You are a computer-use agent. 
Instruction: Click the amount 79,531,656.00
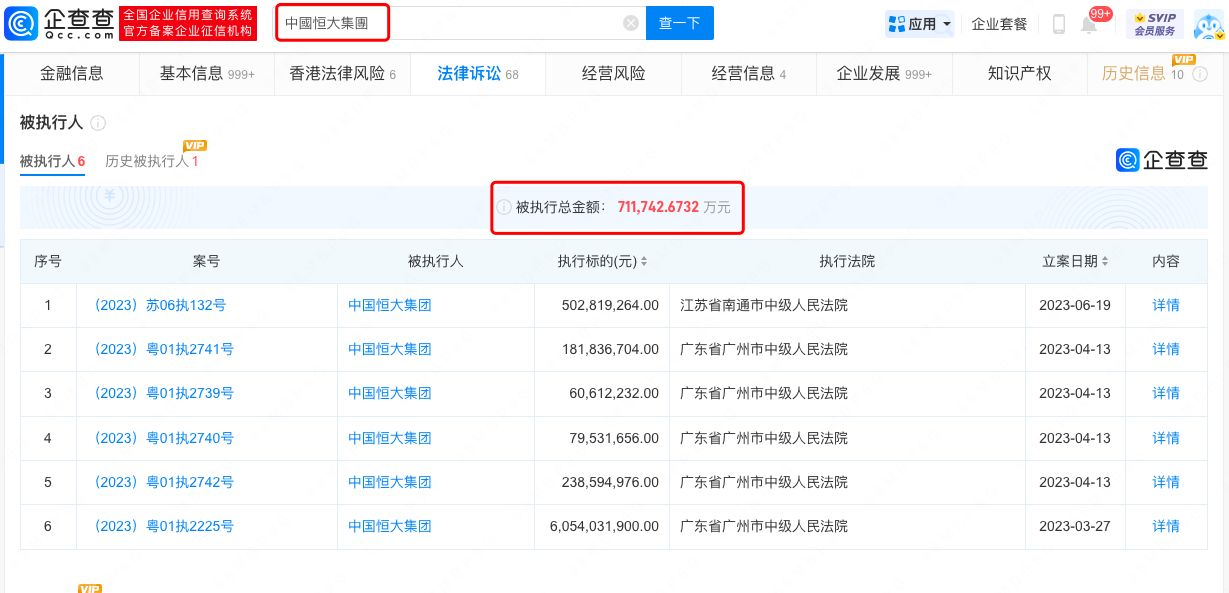point(614,438)
